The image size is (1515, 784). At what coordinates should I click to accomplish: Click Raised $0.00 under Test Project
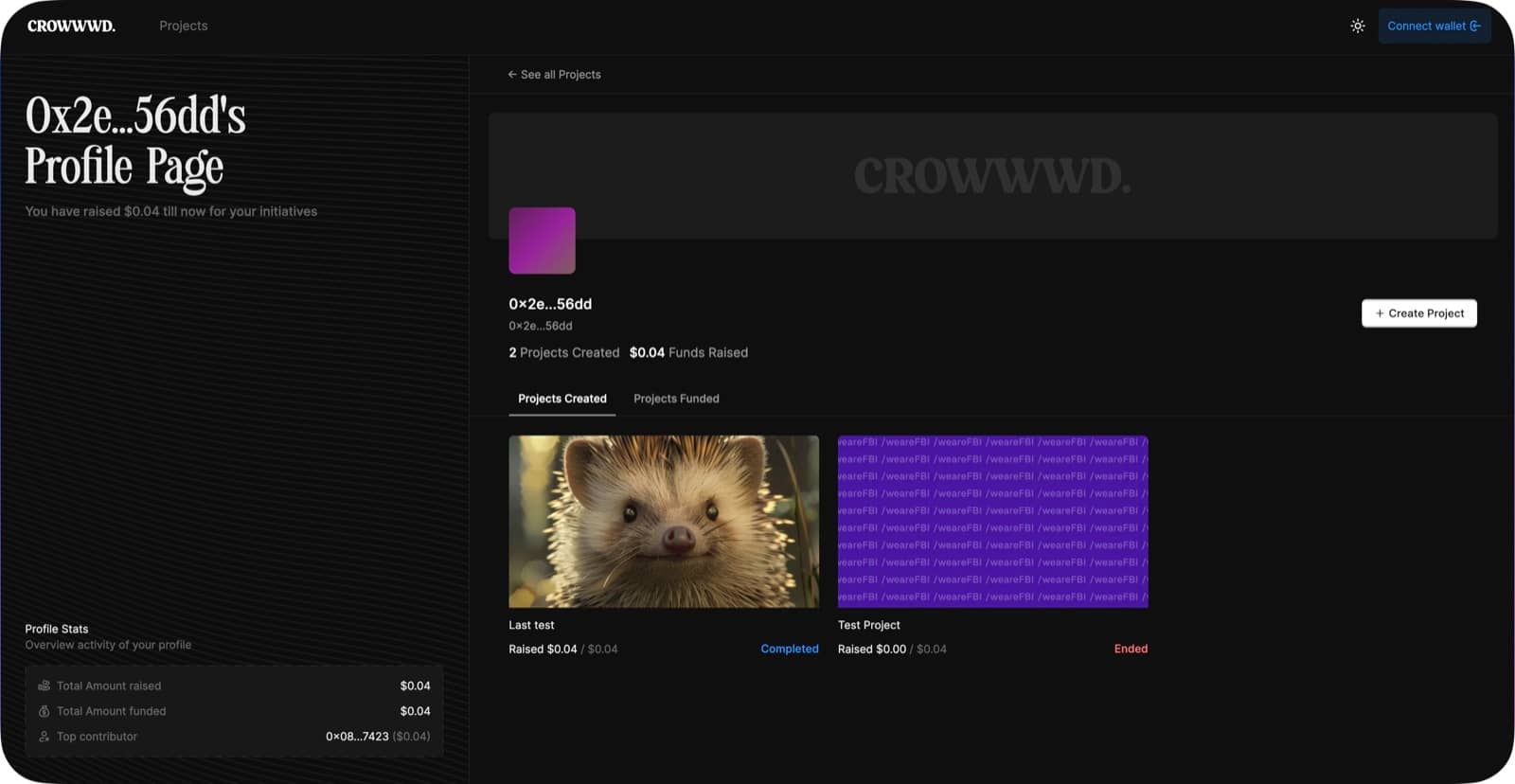[872, 649]
